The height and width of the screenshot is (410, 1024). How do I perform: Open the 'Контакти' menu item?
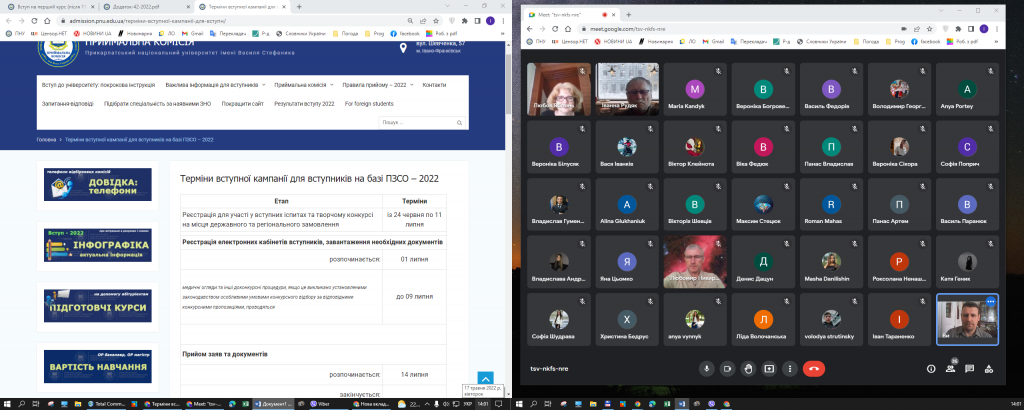point(434,85)
